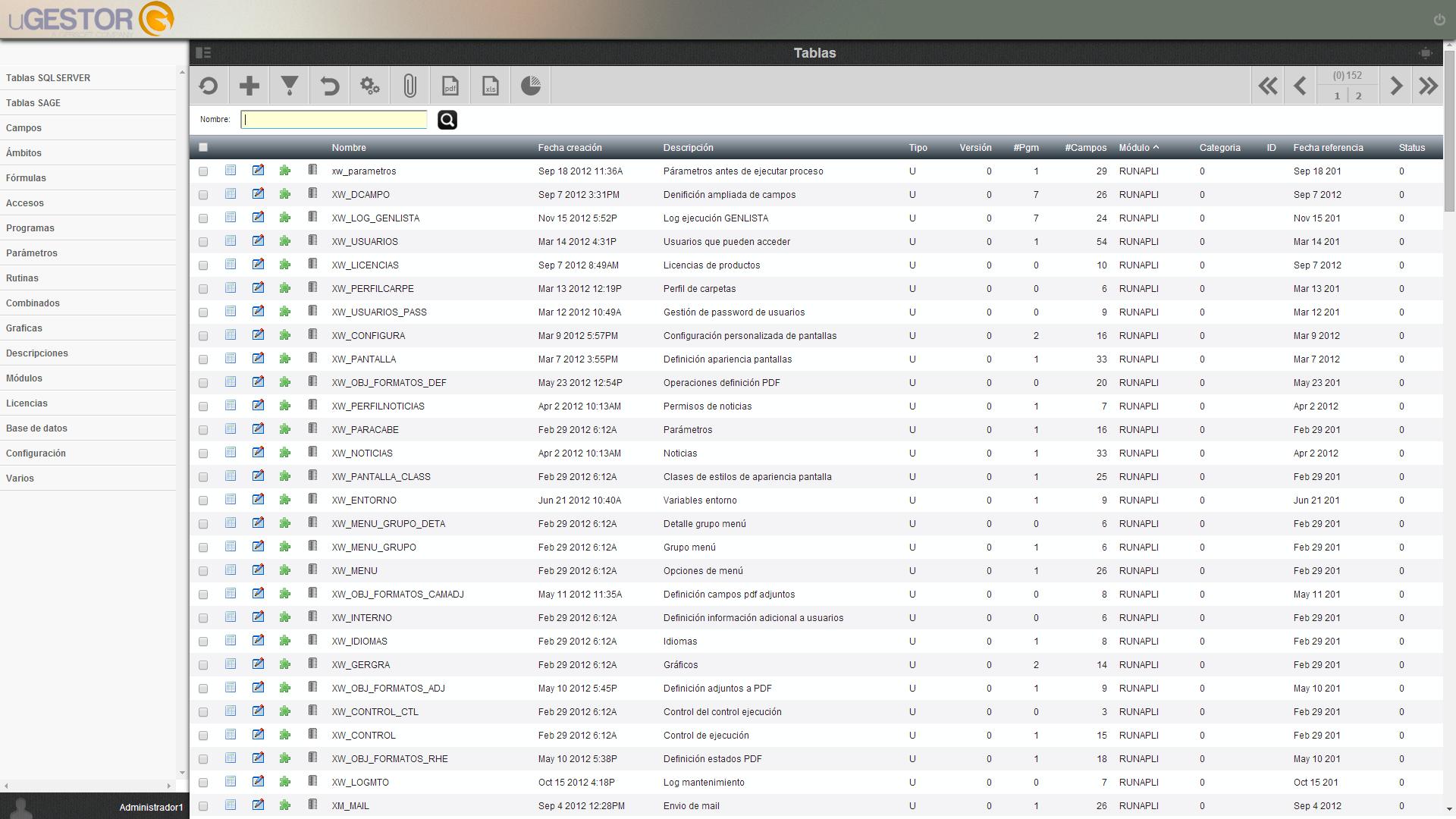The height and width of the screenshot is (819, 1456).
Task: Open the filter funnel tool
Action: (x=289, y=86)
